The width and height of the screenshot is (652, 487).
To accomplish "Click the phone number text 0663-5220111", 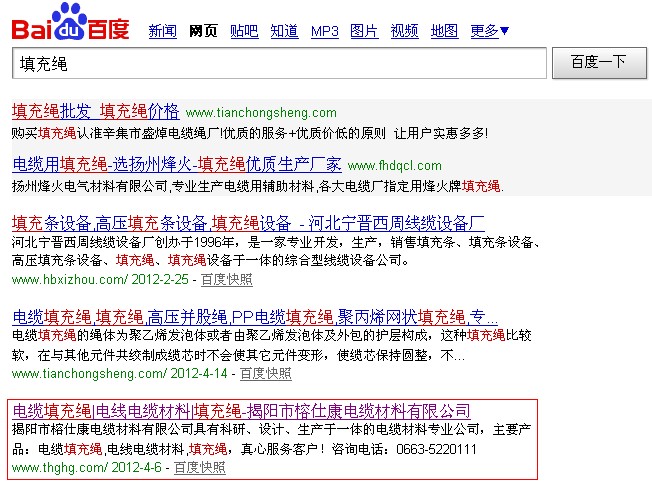I will [x=436, y=450].
